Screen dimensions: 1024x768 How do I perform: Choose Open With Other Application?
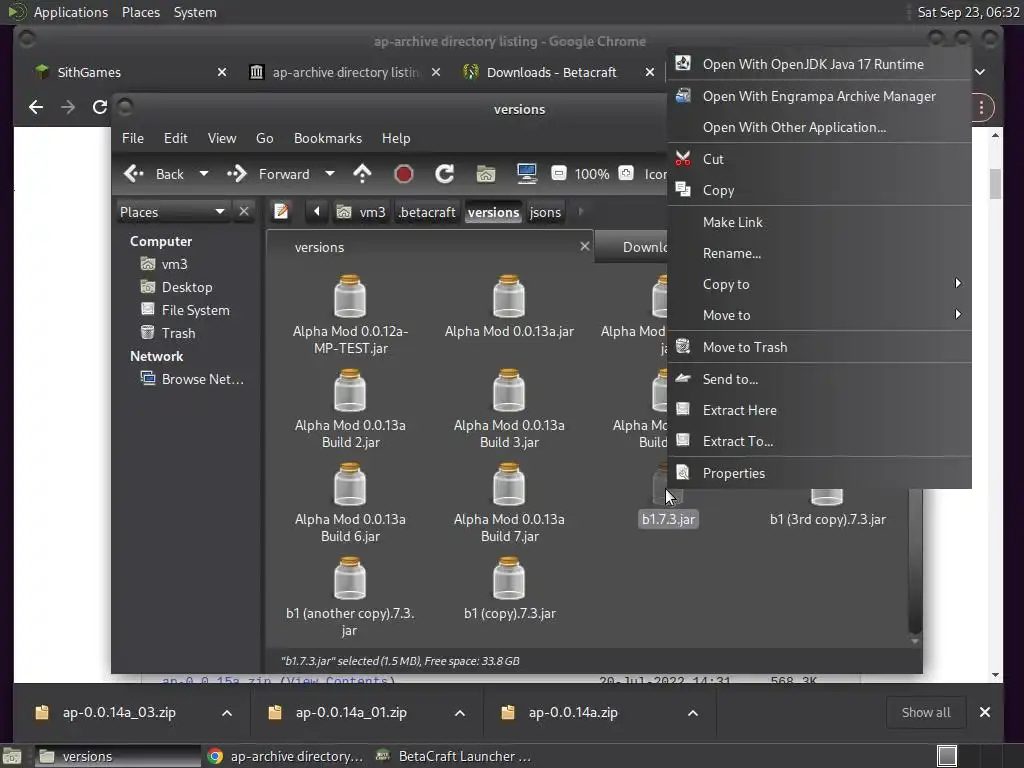[819, 127]
